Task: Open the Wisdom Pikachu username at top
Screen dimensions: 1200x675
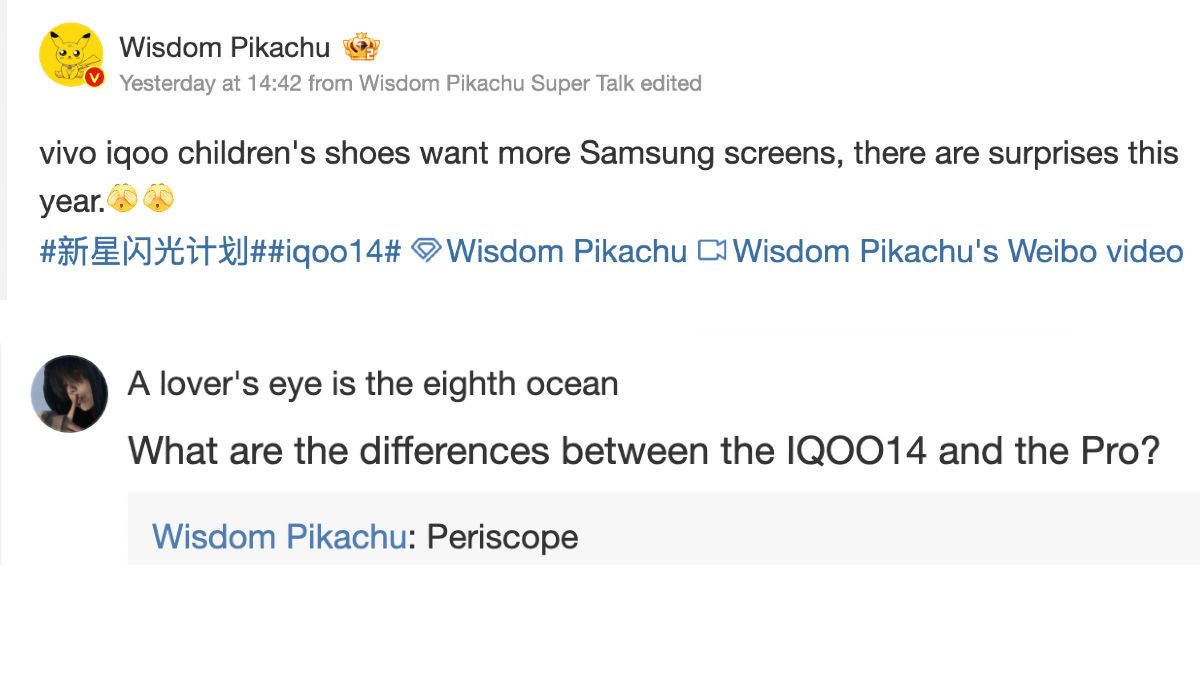Action: 224,47
